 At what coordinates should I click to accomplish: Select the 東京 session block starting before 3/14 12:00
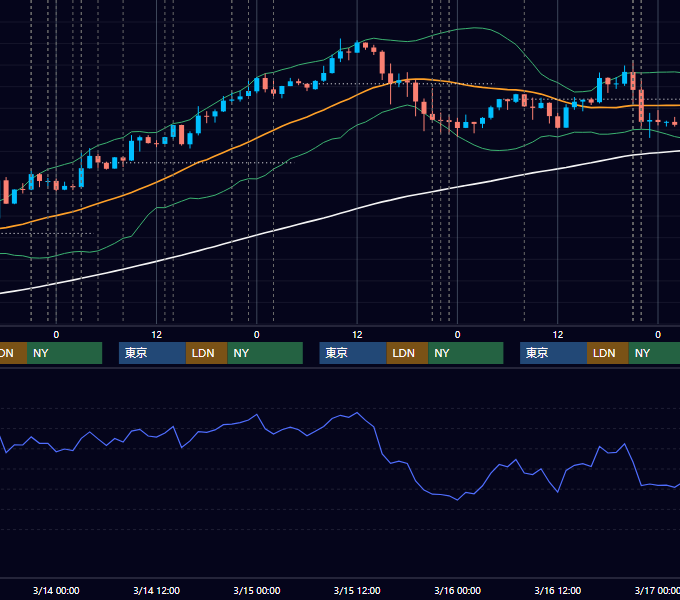click(152, 353)
